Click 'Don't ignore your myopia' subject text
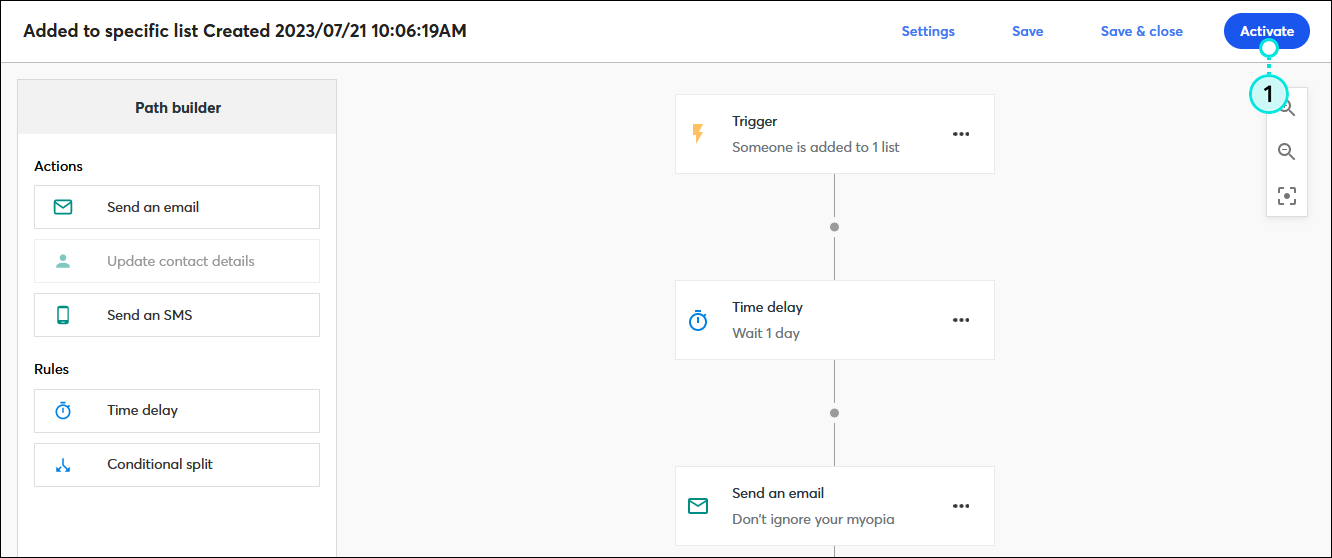This screenshot has width=1332, height=558. pyautogui.click(x=813, y=519)
